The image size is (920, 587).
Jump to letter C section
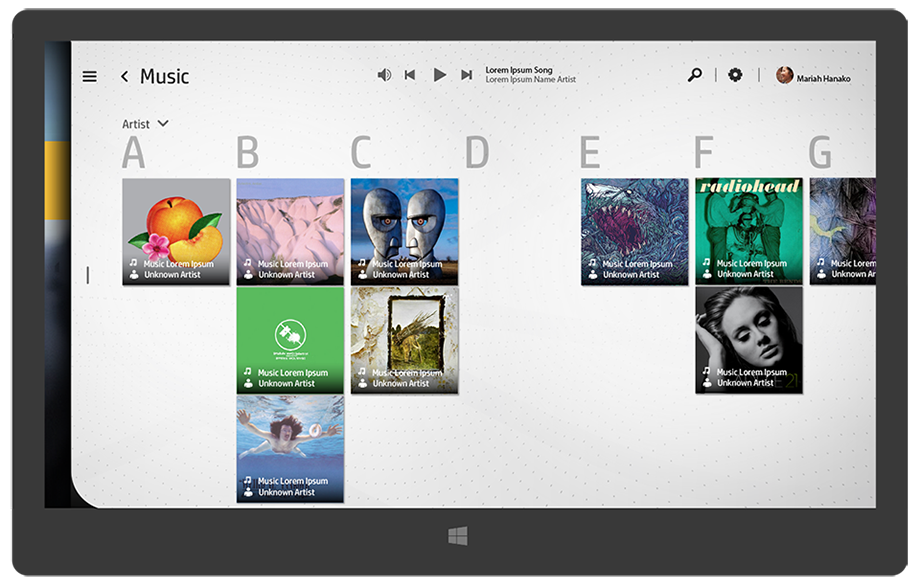pos(361,152)
